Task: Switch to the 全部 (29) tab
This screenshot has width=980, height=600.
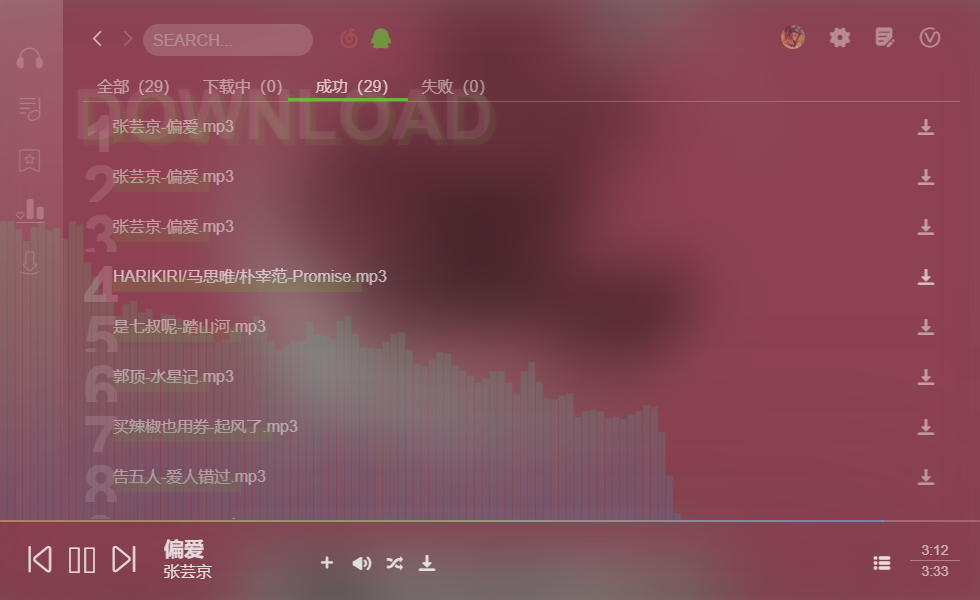Action: pos(133,86)
